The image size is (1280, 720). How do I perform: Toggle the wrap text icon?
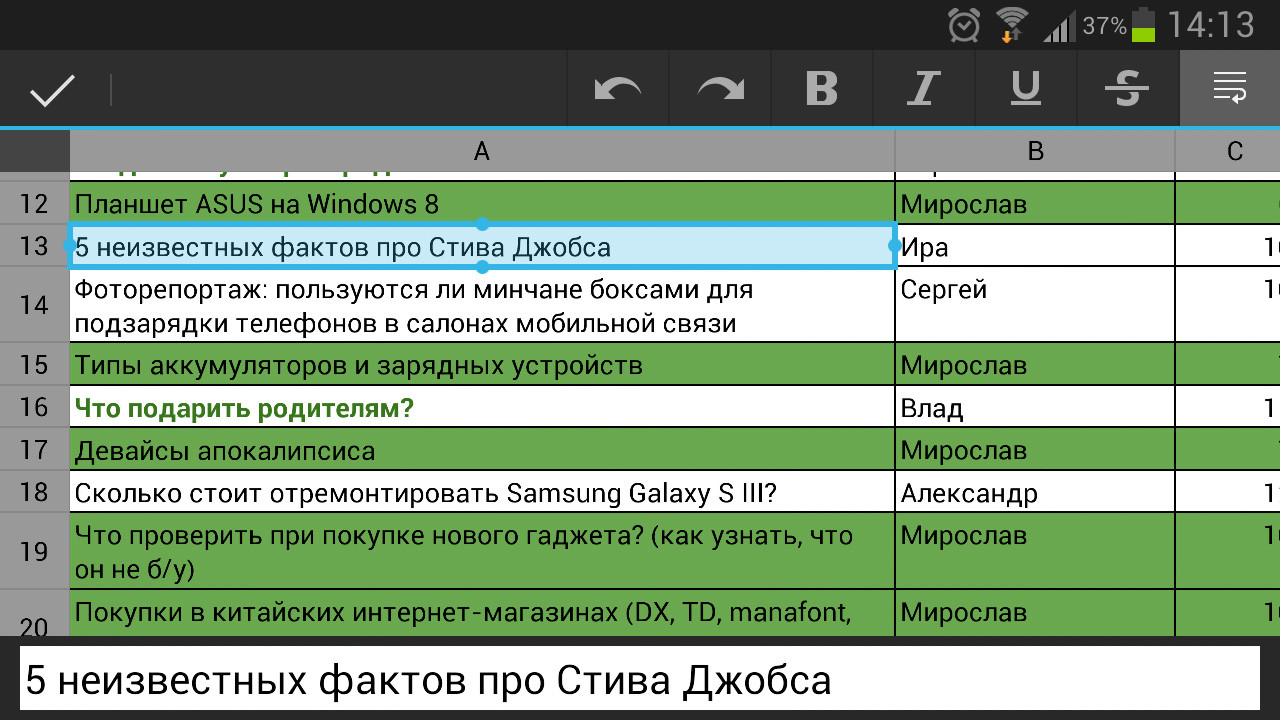tap(1229, 88)
